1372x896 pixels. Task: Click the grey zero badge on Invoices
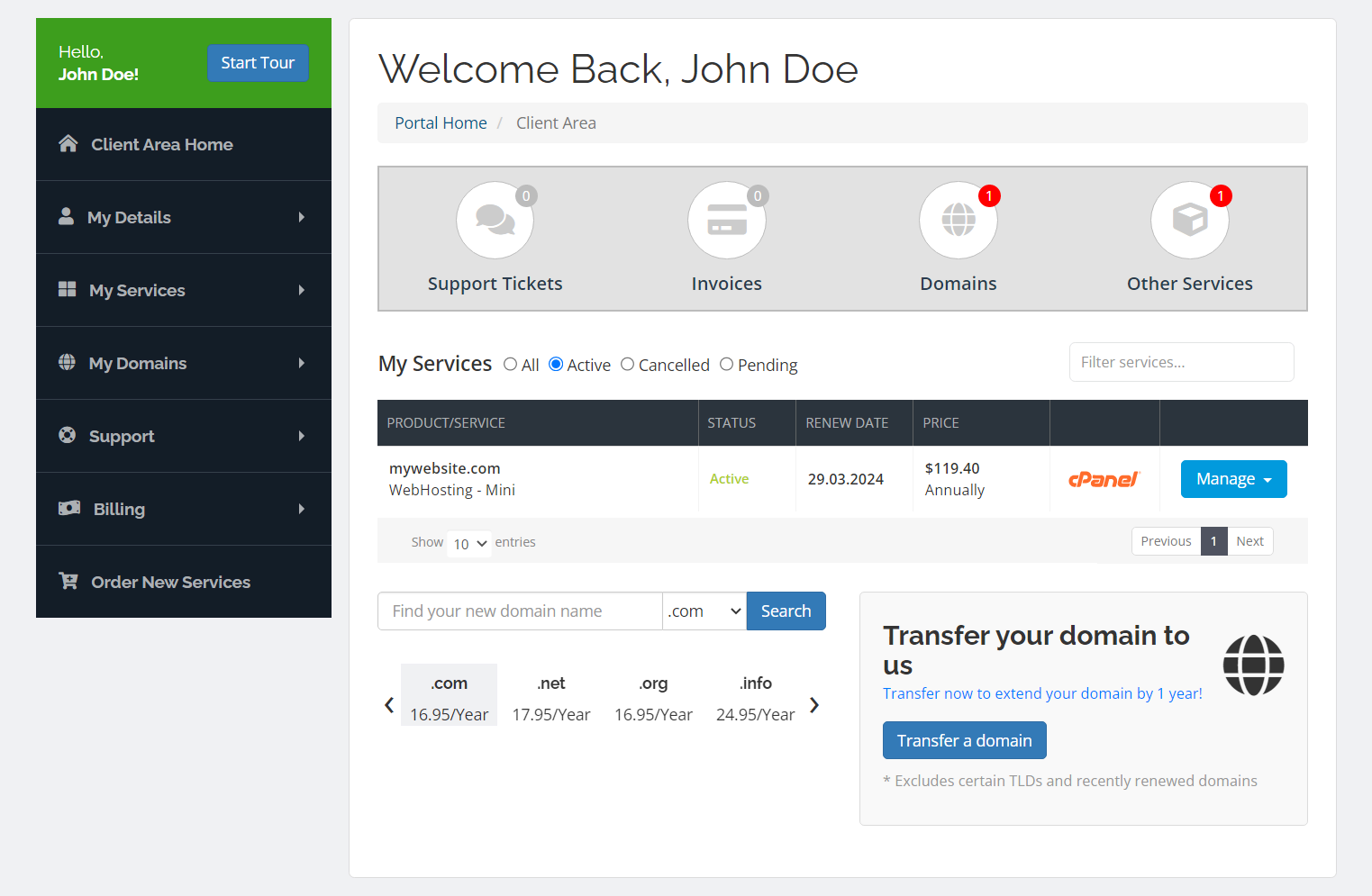click(758, 195)
